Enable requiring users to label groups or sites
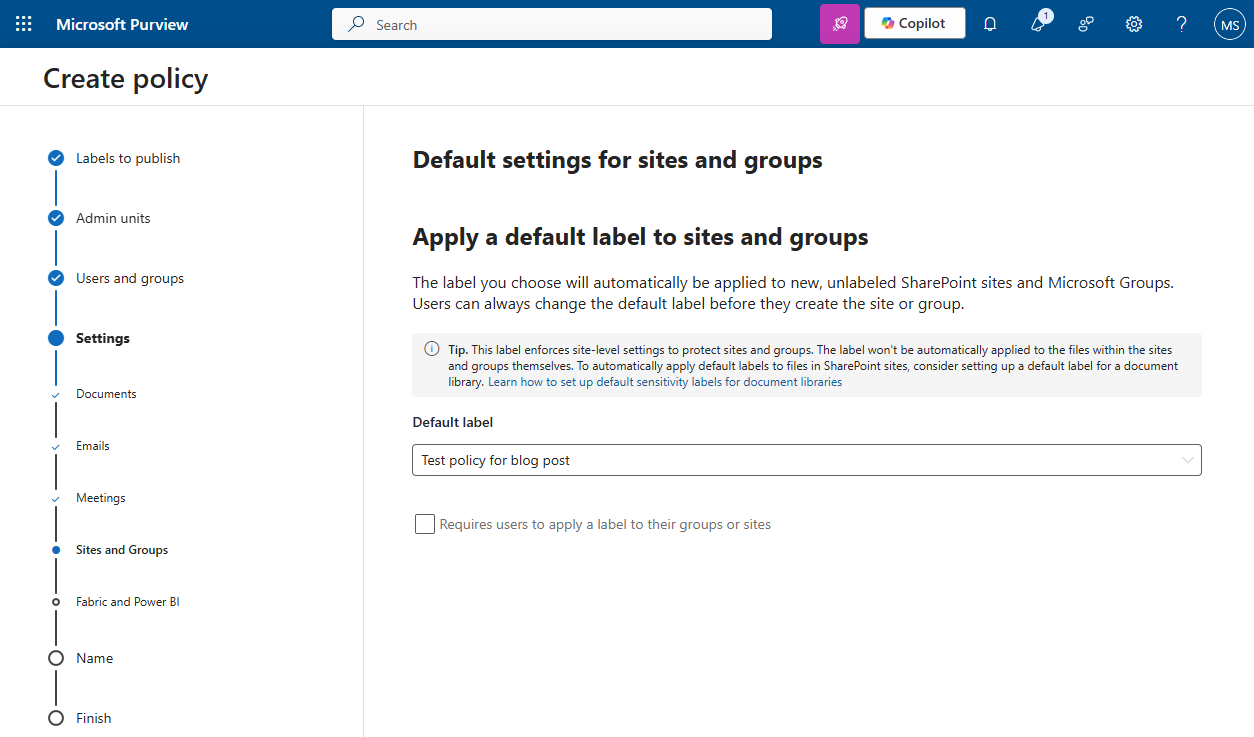This screenshot has width=1254, height=737. pos(424,523)
